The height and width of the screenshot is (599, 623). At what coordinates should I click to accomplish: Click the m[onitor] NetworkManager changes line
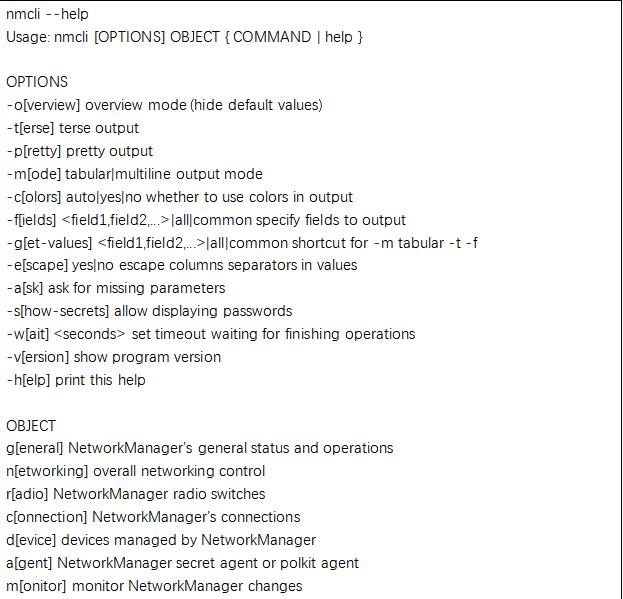(x=154, y=586)
